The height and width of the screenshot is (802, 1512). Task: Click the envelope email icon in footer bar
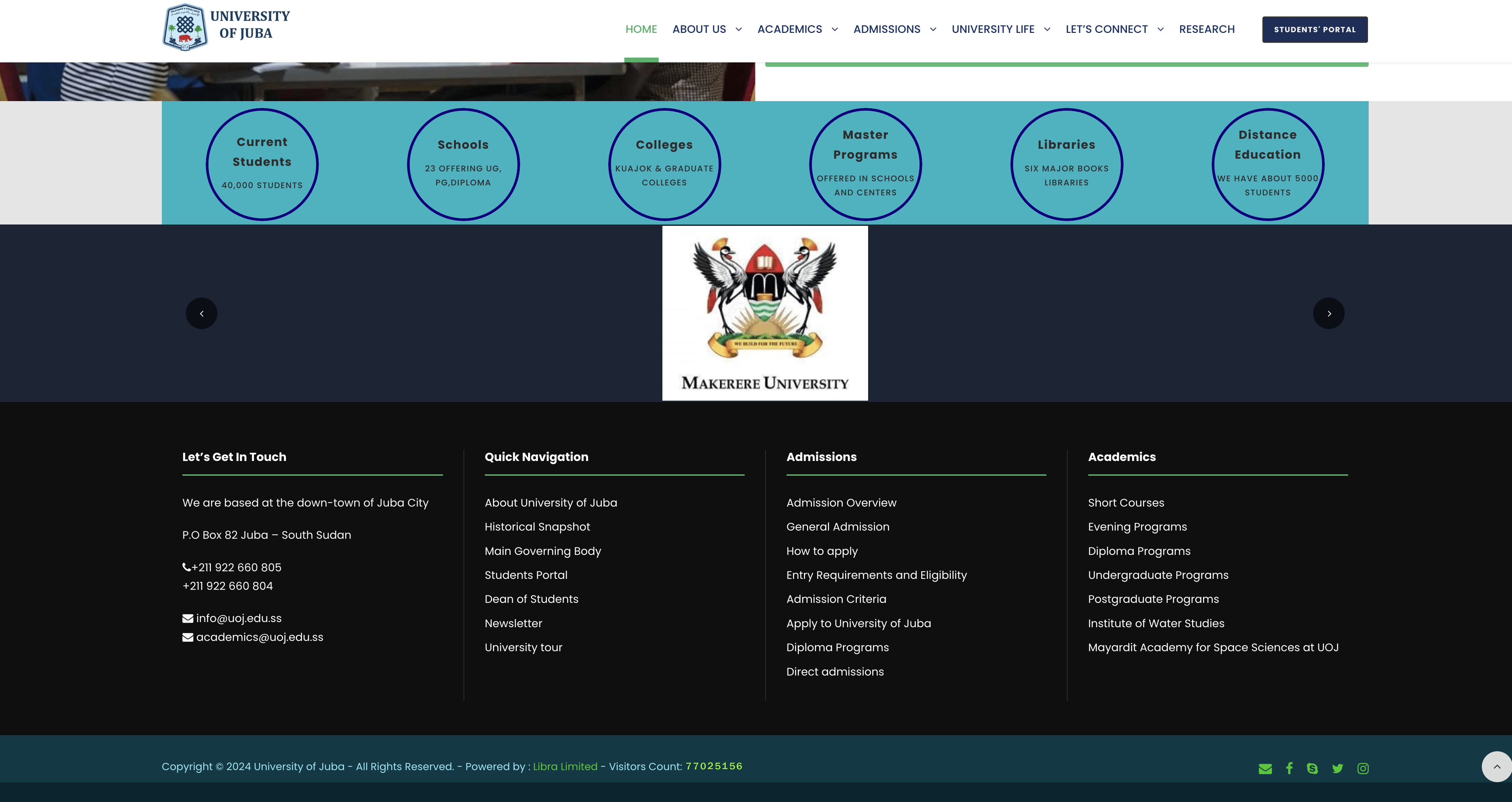tap(1265, 768)
